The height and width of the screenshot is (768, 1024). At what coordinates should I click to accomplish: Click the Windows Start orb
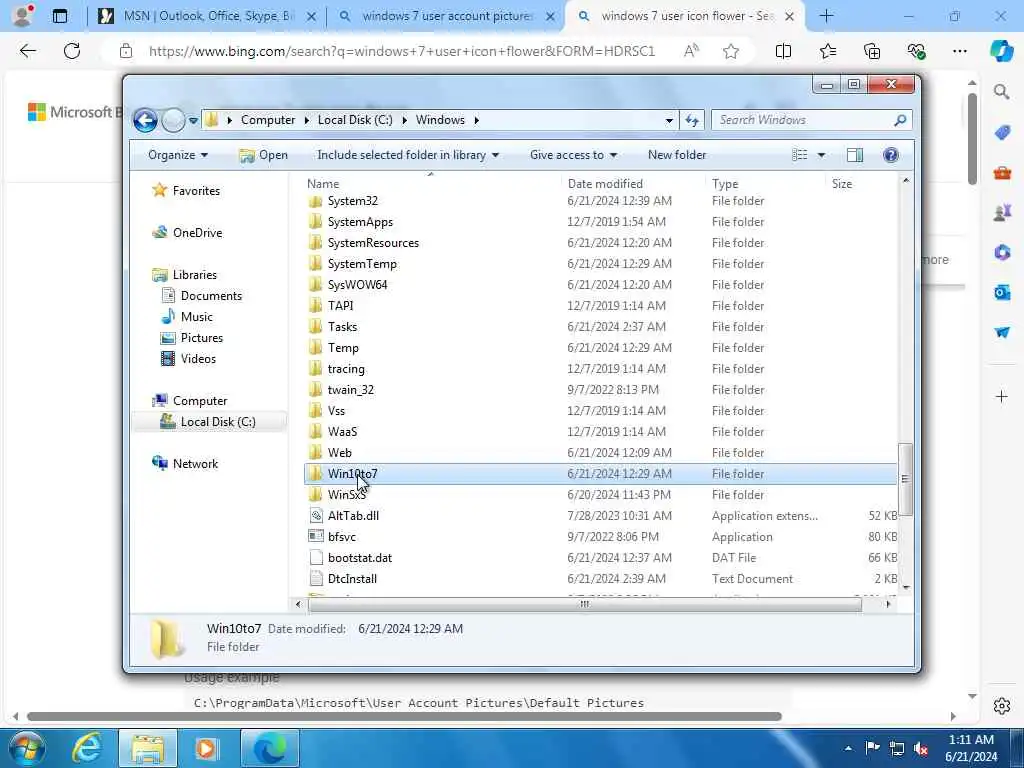[x=26, y=748]
